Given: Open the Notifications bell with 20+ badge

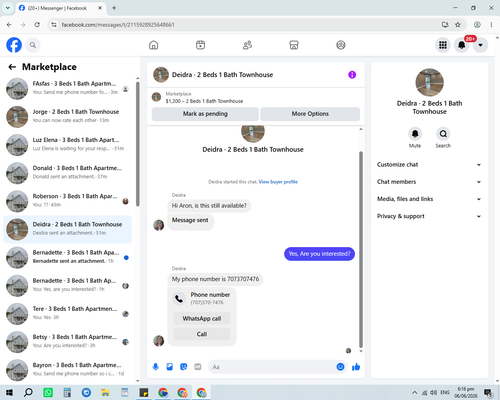Looking at the screenshot, I should [462, 45].
